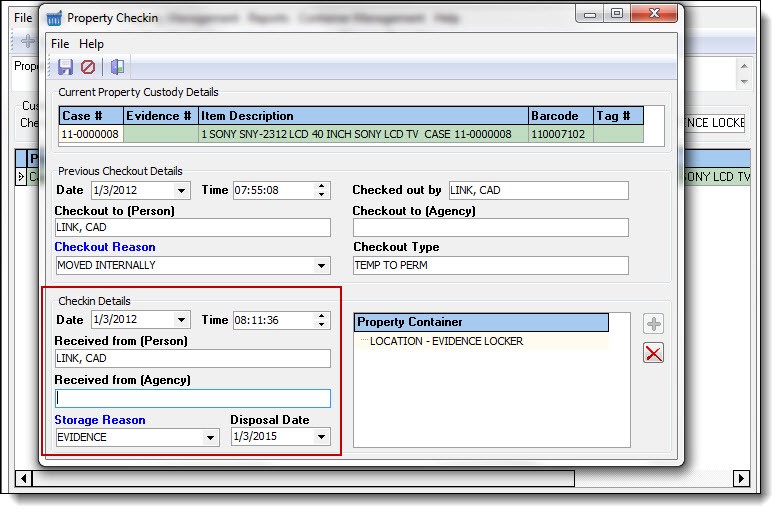The height and width of the screenshot is (514, 781).
Task: Expand the Checkout Reason dropdown
Action: point(322,266)
